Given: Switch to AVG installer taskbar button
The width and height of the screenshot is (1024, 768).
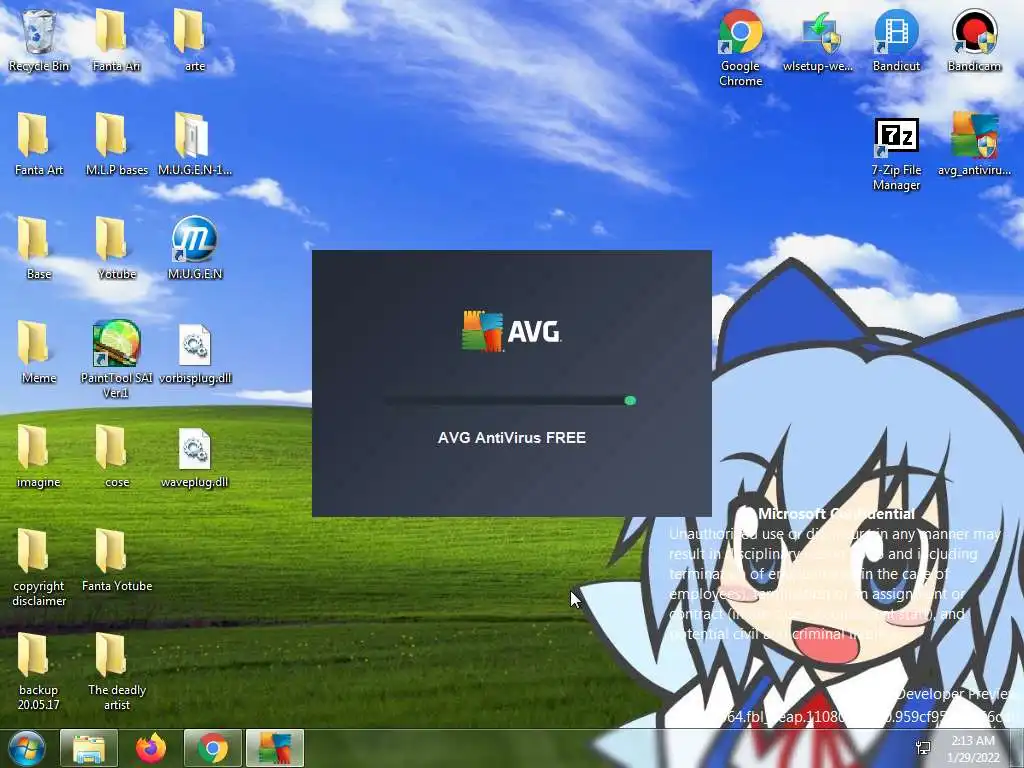Looking at the screenshot, I should coord(275,748).
